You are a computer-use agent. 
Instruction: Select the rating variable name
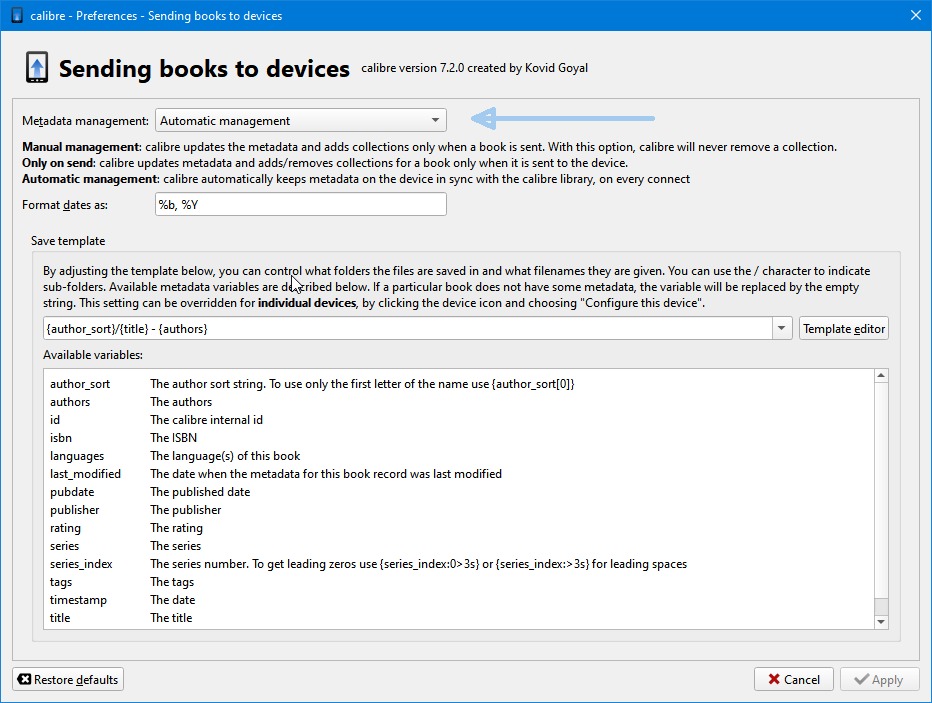(65, 528)
